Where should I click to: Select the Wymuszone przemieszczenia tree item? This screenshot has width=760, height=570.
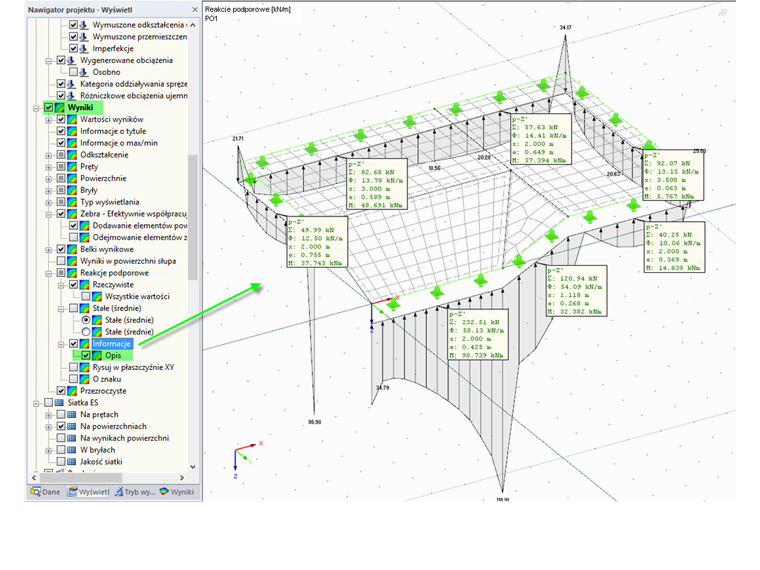click(140, 37)
